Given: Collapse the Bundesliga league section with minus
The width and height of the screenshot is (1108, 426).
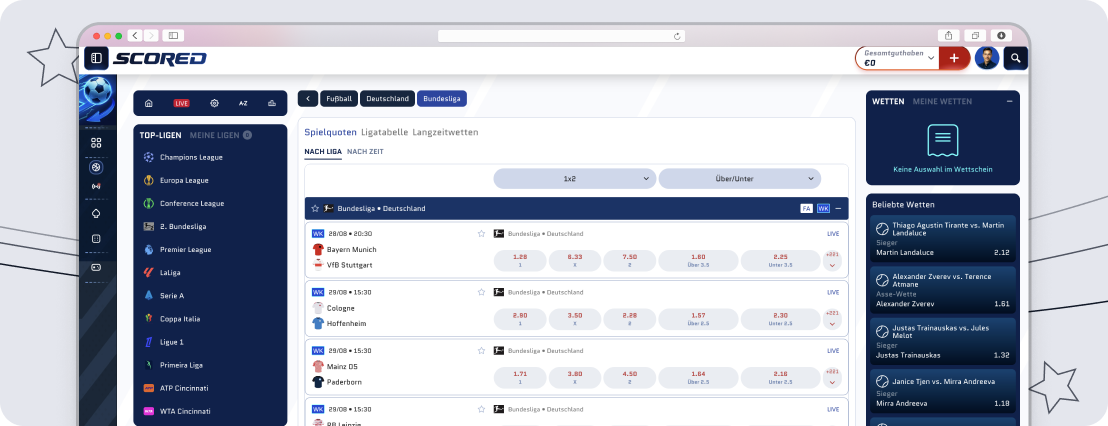Looking at the screenshot, I should click(838, 208).
